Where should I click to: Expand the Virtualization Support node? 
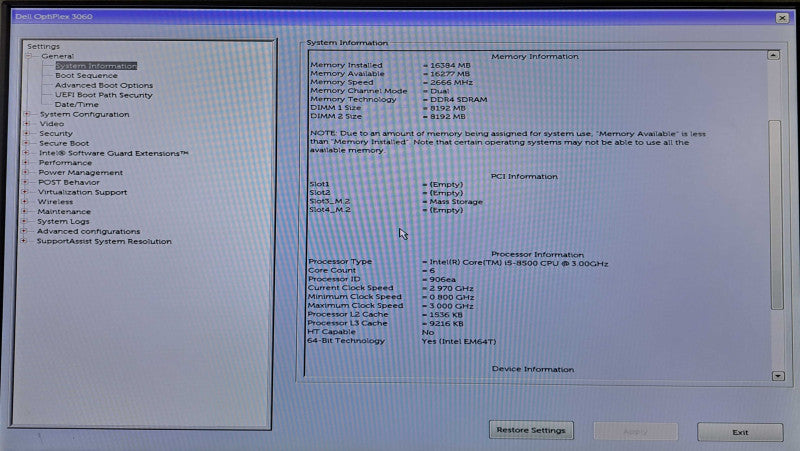click(25, 192)
